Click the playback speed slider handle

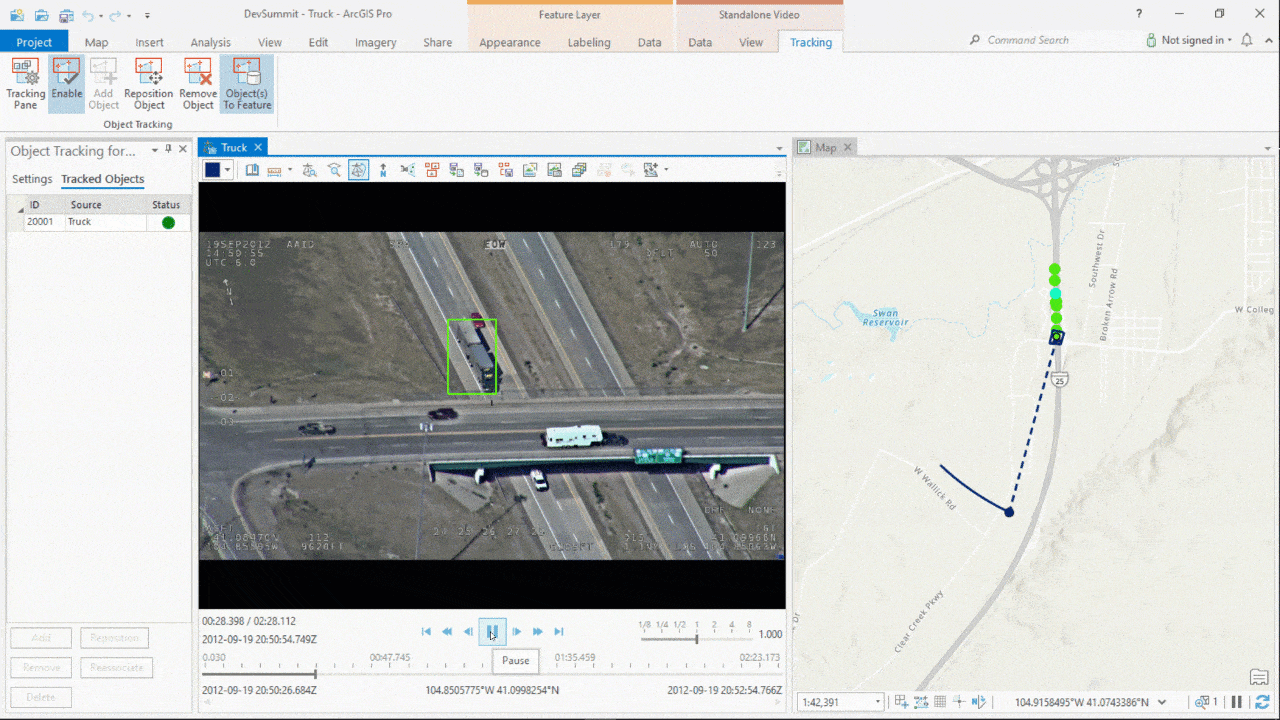tap(697, 638)
